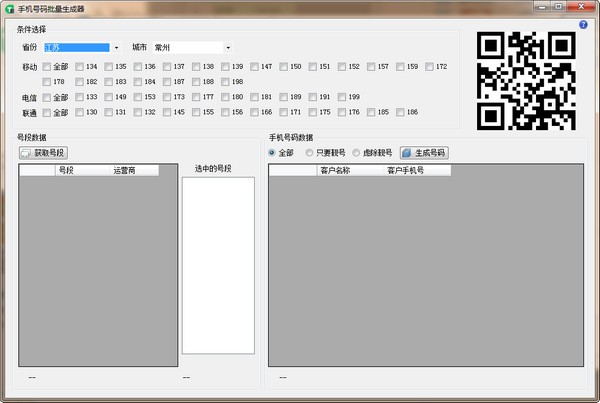Enable the 198 prefix checkbox

225,82
